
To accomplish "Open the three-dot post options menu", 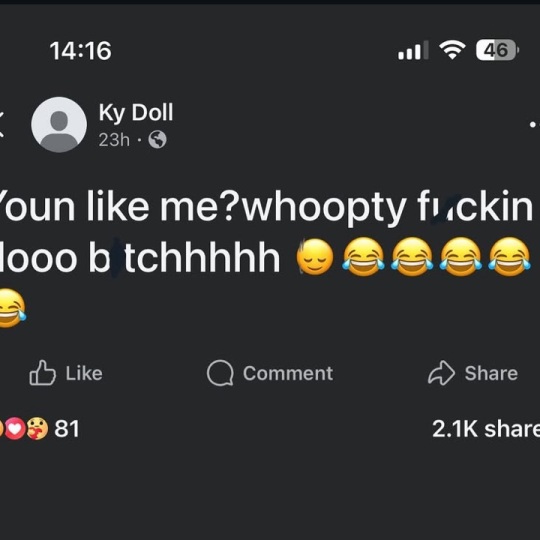I will (x=534, y=125).
